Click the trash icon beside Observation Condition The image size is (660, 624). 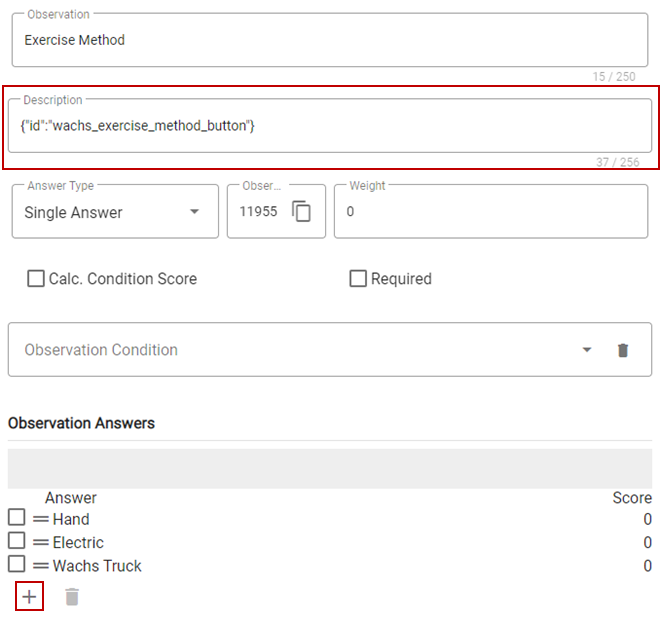tap(623, 350)
